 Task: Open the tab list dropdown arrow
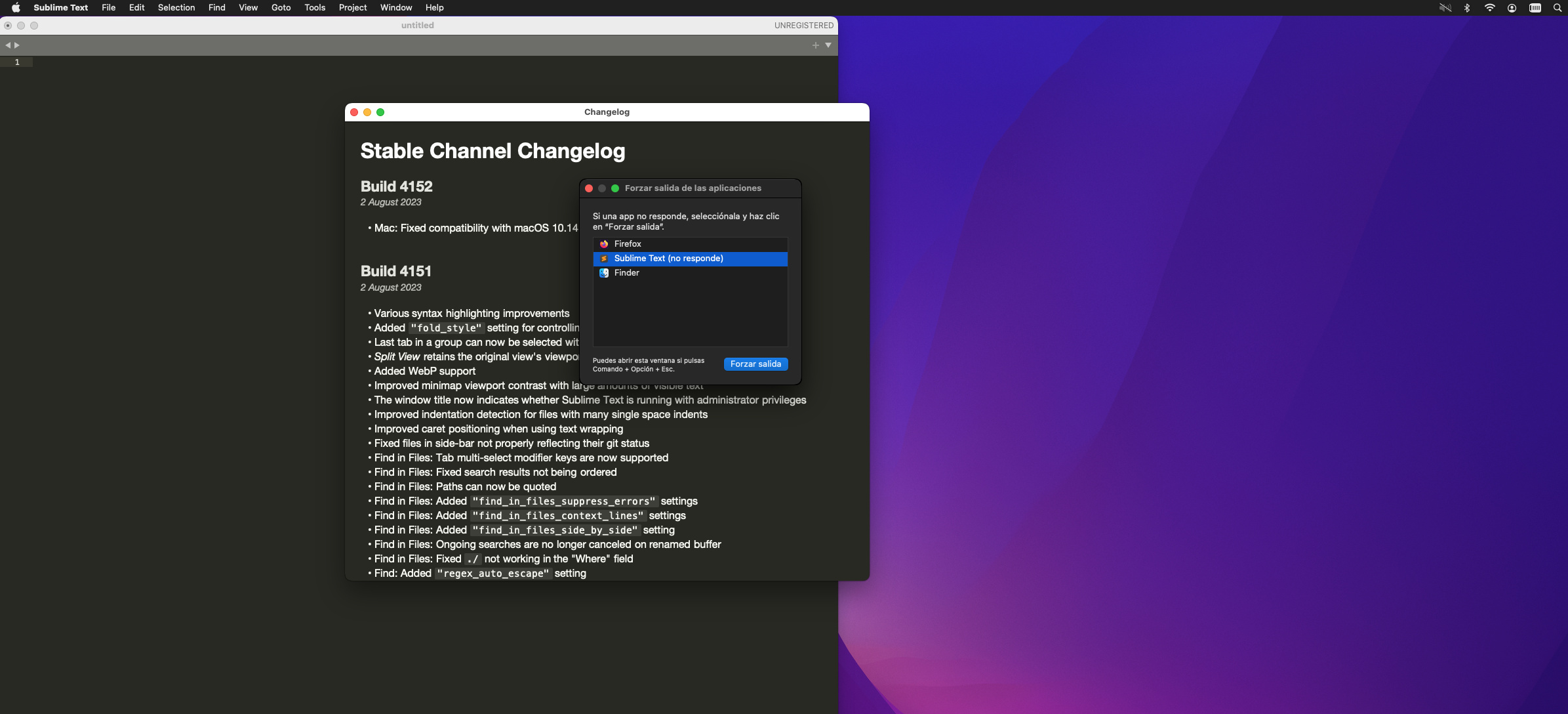[828, 45]
